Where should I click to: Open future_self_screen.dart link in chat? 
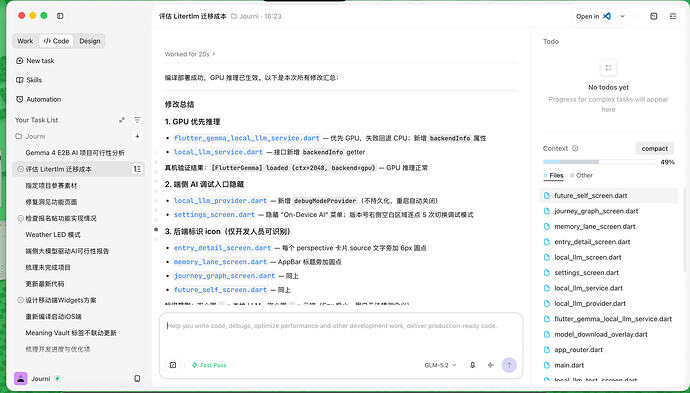pyautogui.click(x=220, y=290)
